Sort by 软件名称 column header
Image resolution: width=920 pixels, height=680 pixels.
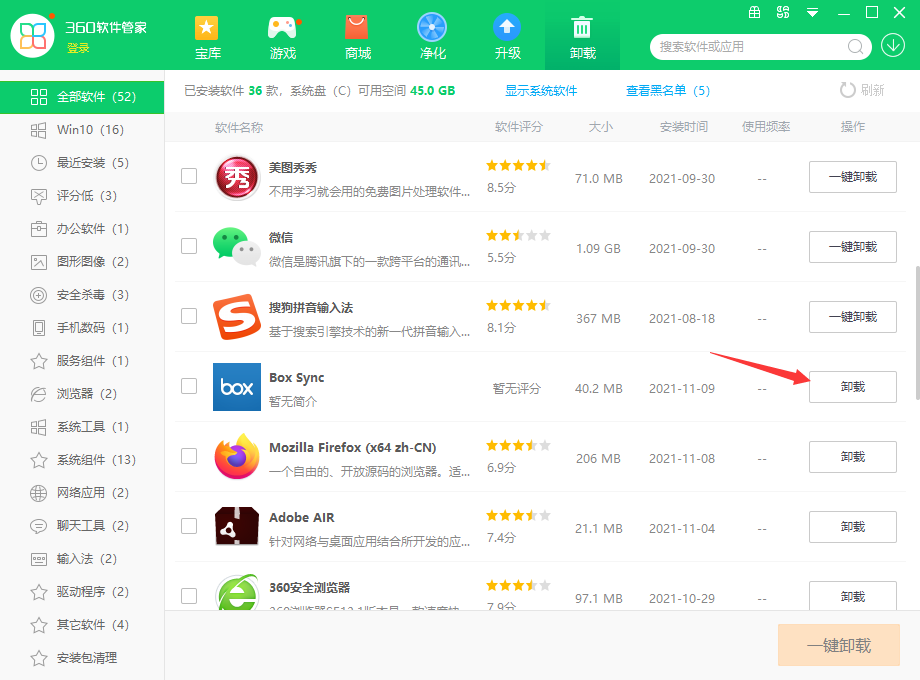click(x=239, y=127)
